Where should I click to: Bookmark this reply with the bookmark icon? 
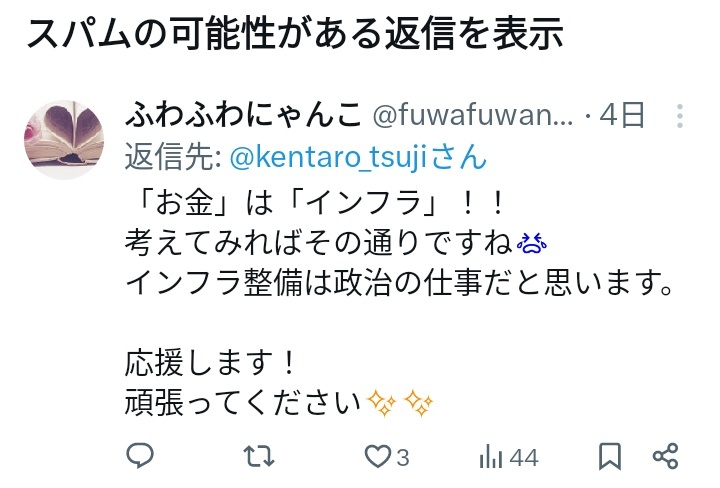[x=610, y=456]
